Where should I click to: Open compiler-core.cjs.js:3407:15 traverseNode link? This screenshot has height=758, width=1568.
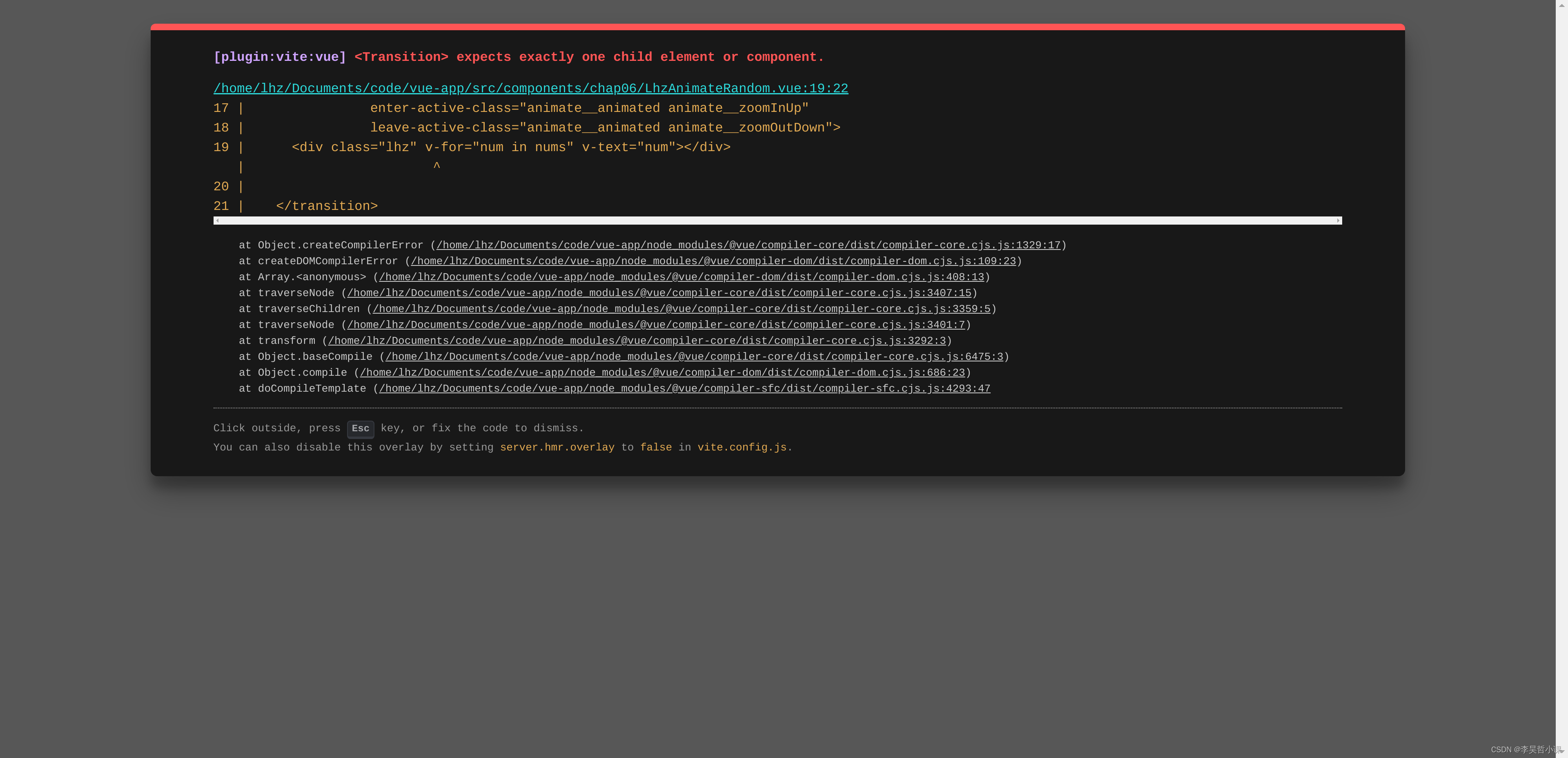[x=659, y=293]
